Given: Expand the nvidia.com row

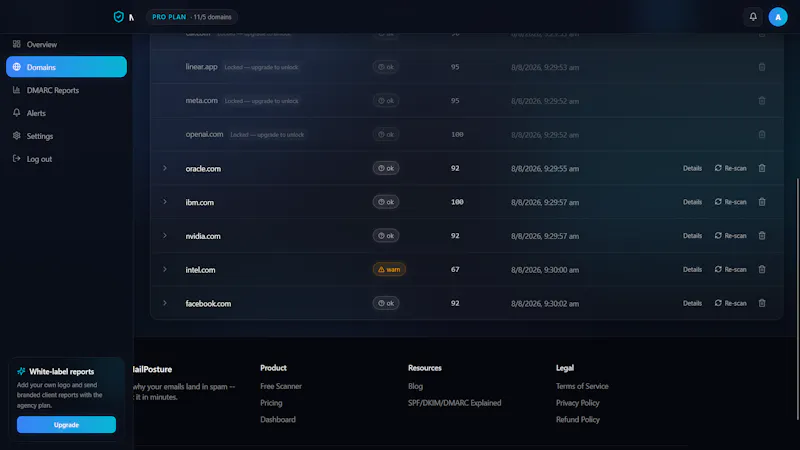Looking at the screenshot, I should (165, 236).
